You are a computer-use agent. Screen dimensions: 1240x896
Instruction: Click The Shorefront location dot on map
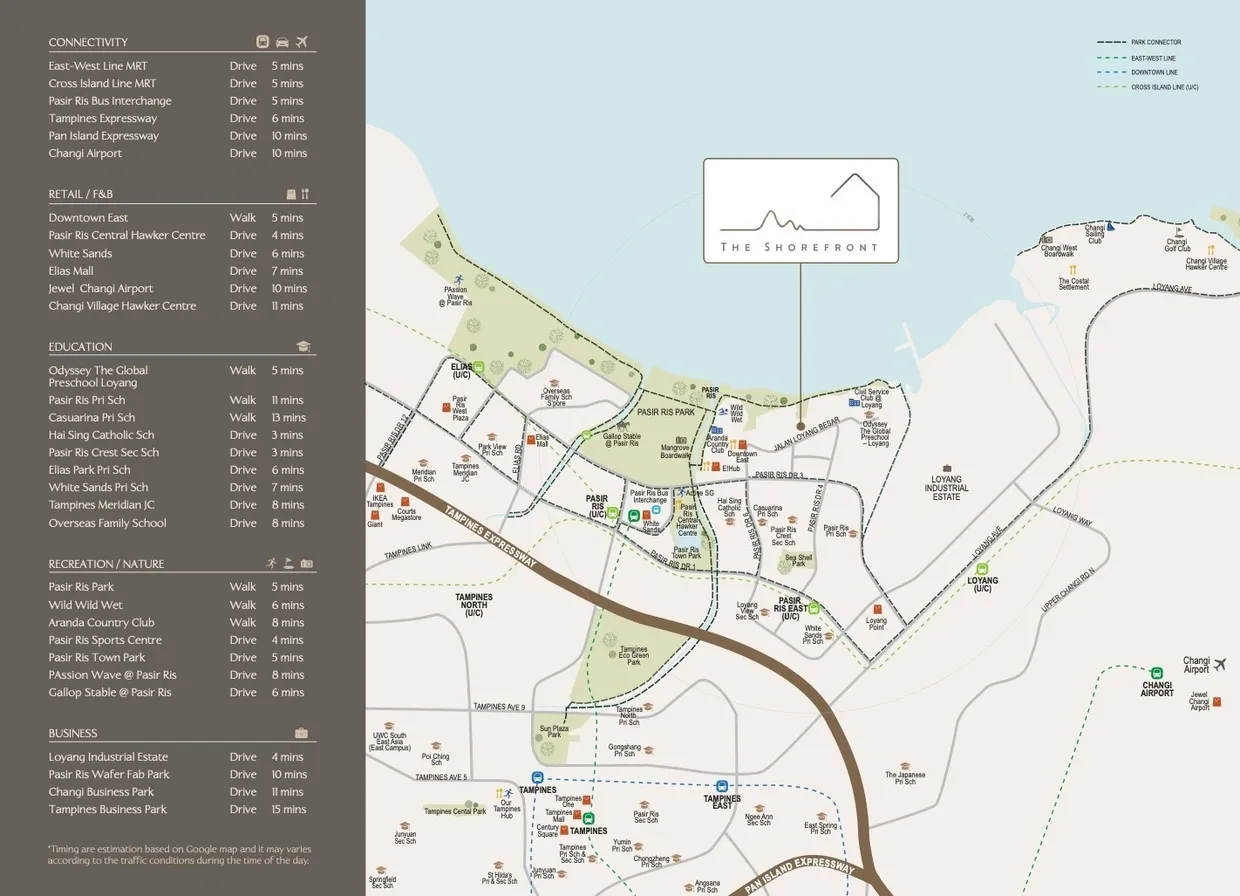tap(800, 426)
